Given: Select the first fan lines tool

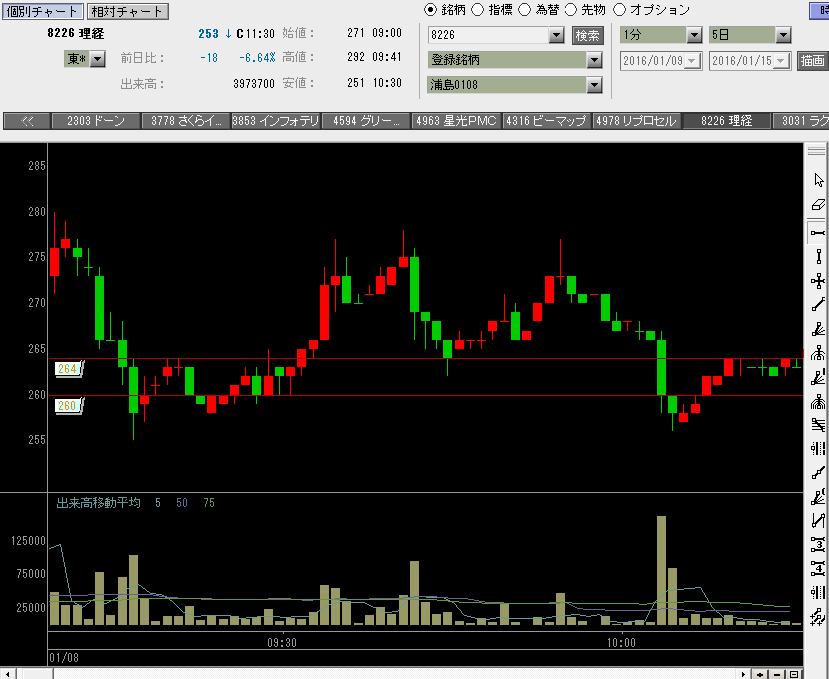Looking at the screenshot, I should pos(818,329).
